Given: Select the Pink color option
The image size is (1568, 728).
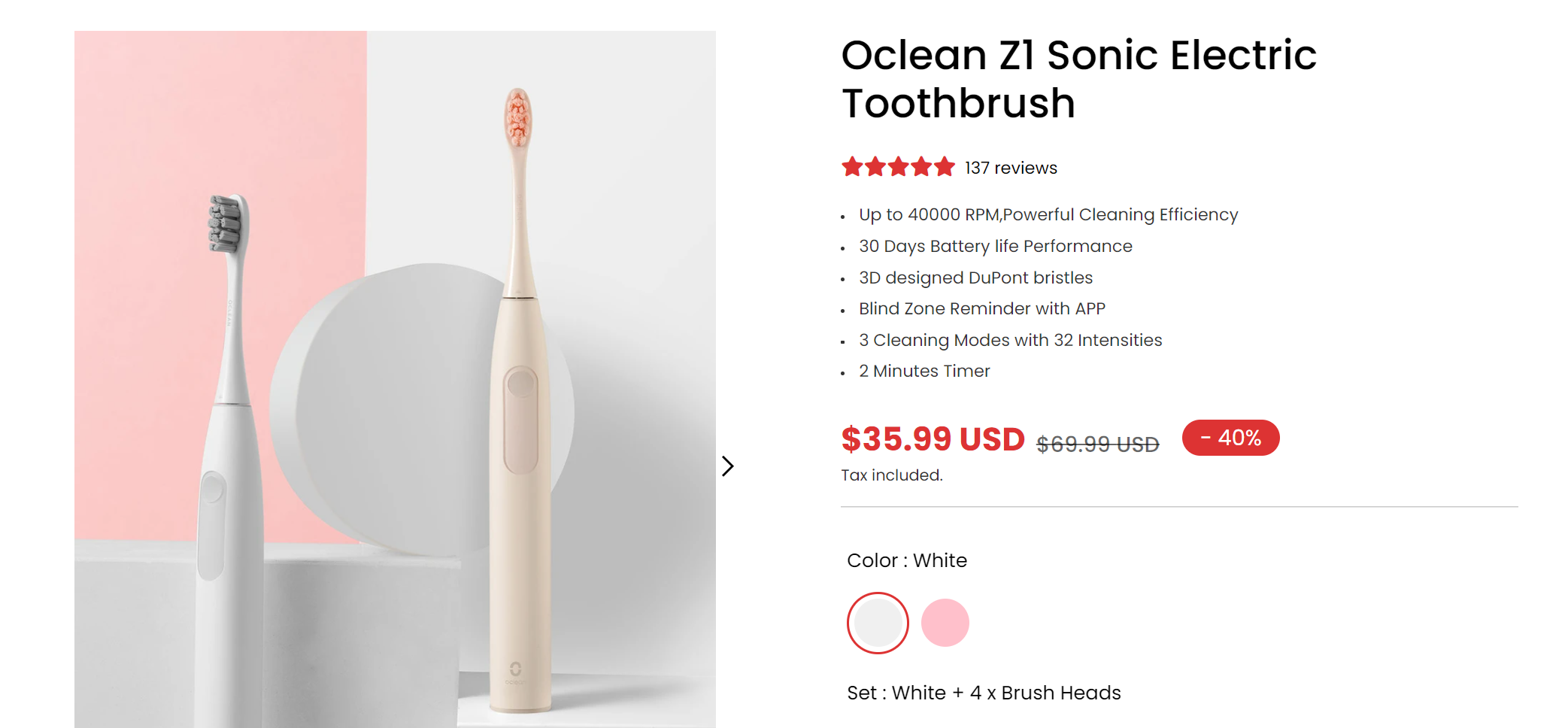Looking at the screenshot, I should (945, 623).
